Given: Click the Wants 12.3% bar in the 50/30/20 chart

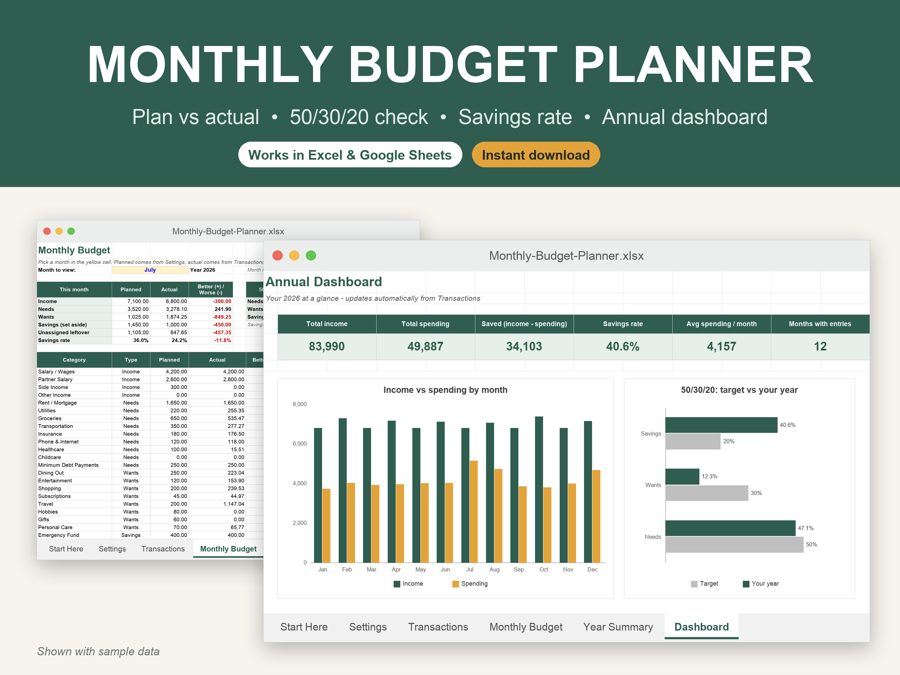Looking at the screenshot, I should pos(682,476).
